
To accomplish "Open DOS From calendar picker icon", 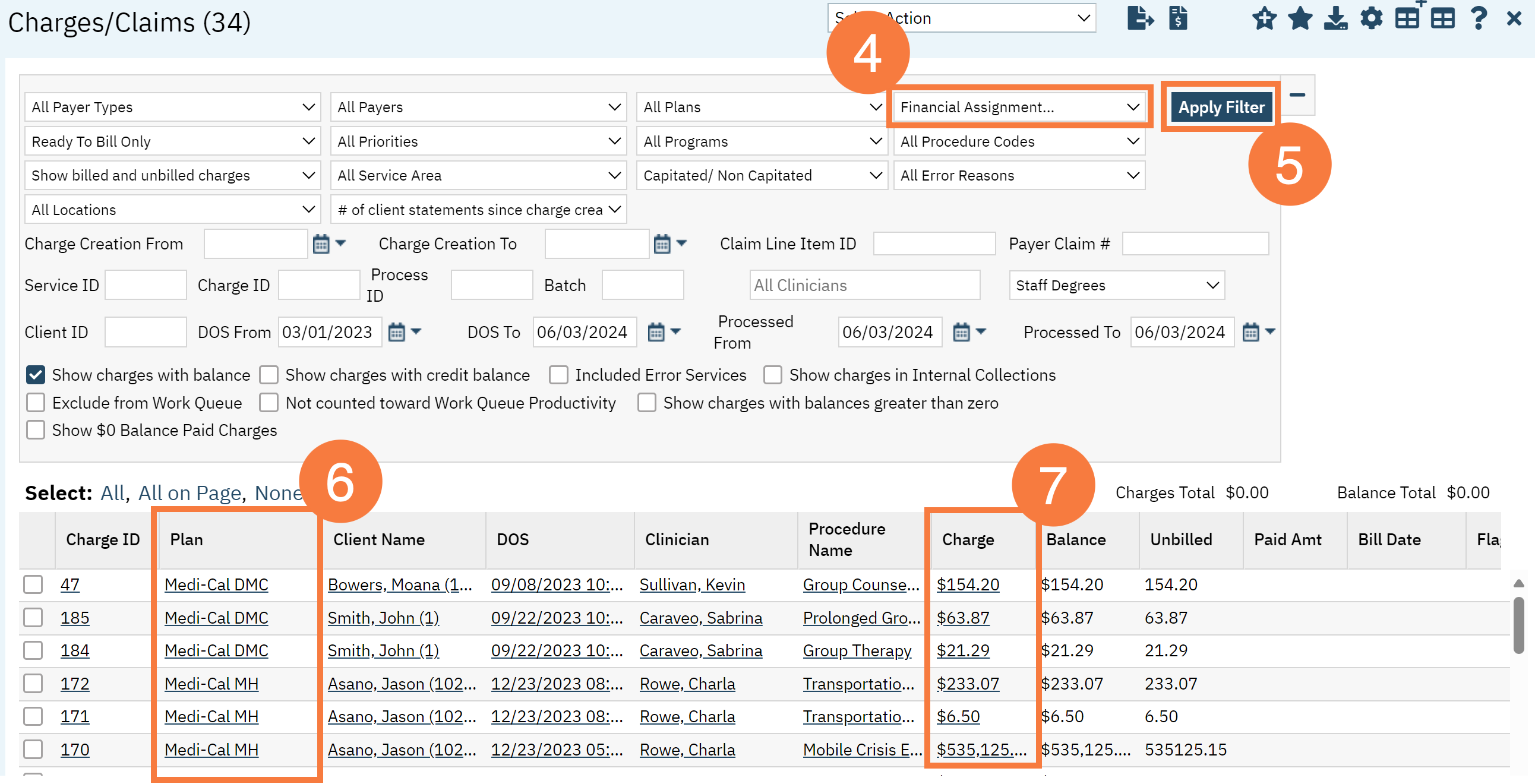I will pos(396,332).
